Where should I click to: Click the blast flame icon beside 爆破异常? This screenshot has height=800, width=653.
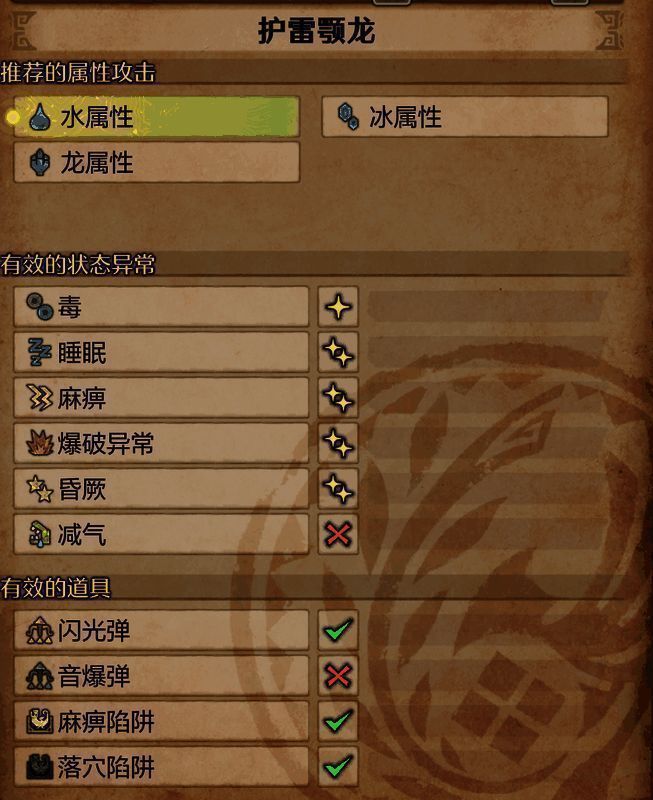tap(40, 442)
